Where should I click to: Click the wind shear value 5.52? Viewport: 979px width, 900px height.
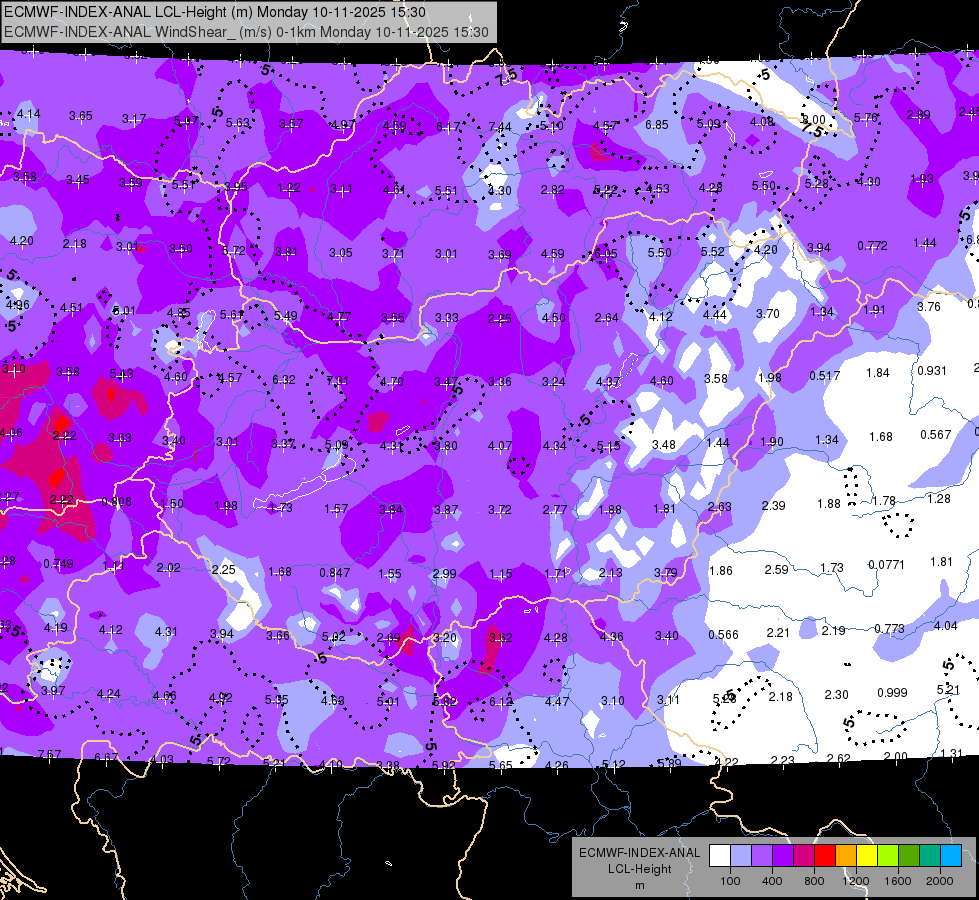[x=712, y=252]
